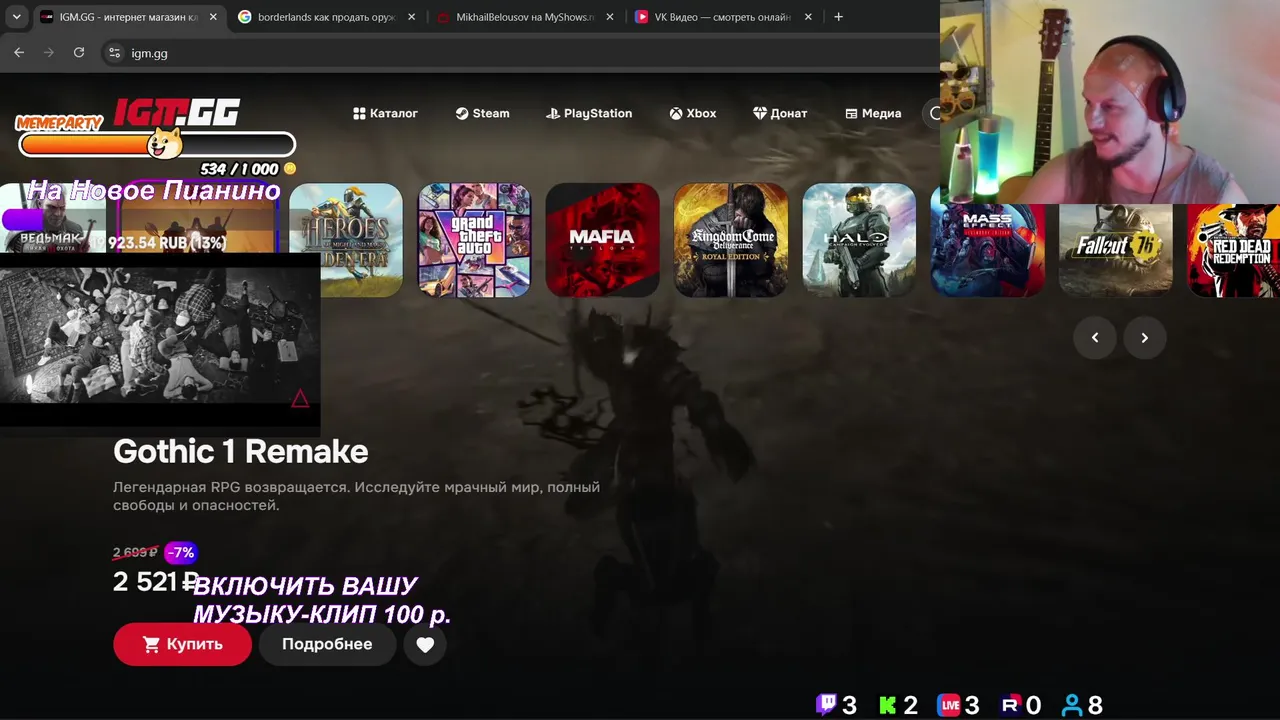This screenshot has width=1280, height=720.
Task: Click the -7% discount badge
Action: click(181, 552)
